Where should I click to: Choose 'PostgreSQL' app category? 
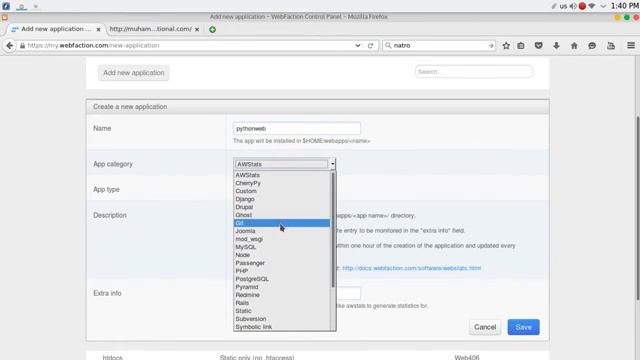click(x=282, y=279)
